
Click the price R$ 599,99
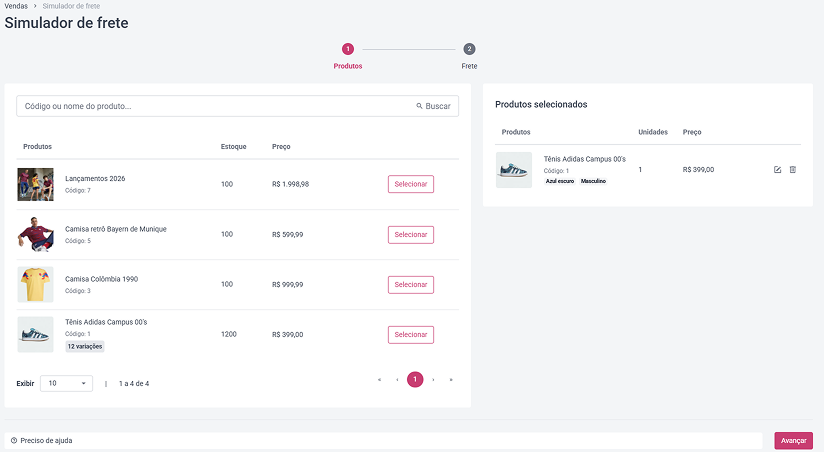pyautogui.click(x=287, y=234)
